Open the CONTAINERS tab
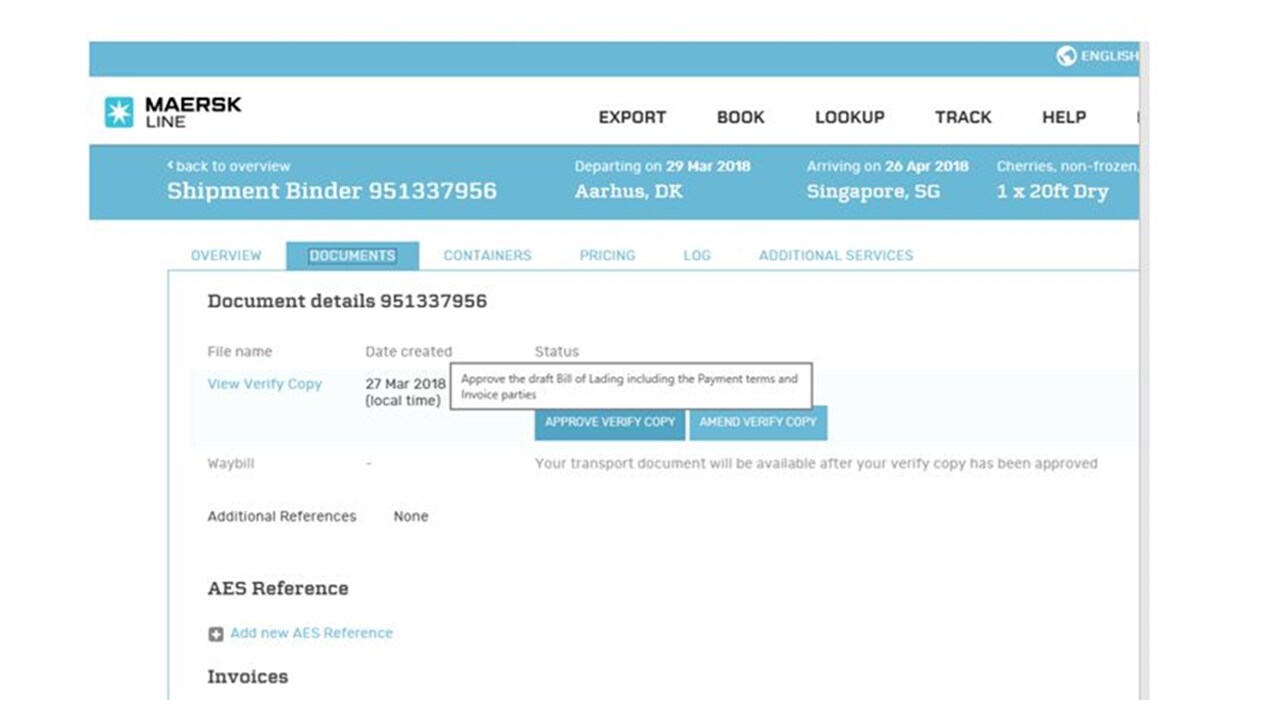 coord(487,255)
